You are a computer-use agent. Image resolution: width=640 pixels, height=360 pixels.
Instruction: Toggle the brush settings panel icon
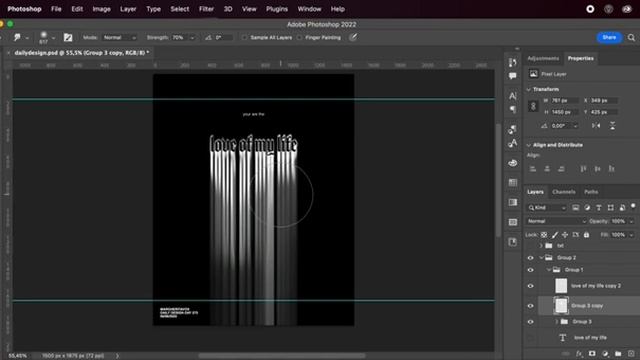[68, 38]
